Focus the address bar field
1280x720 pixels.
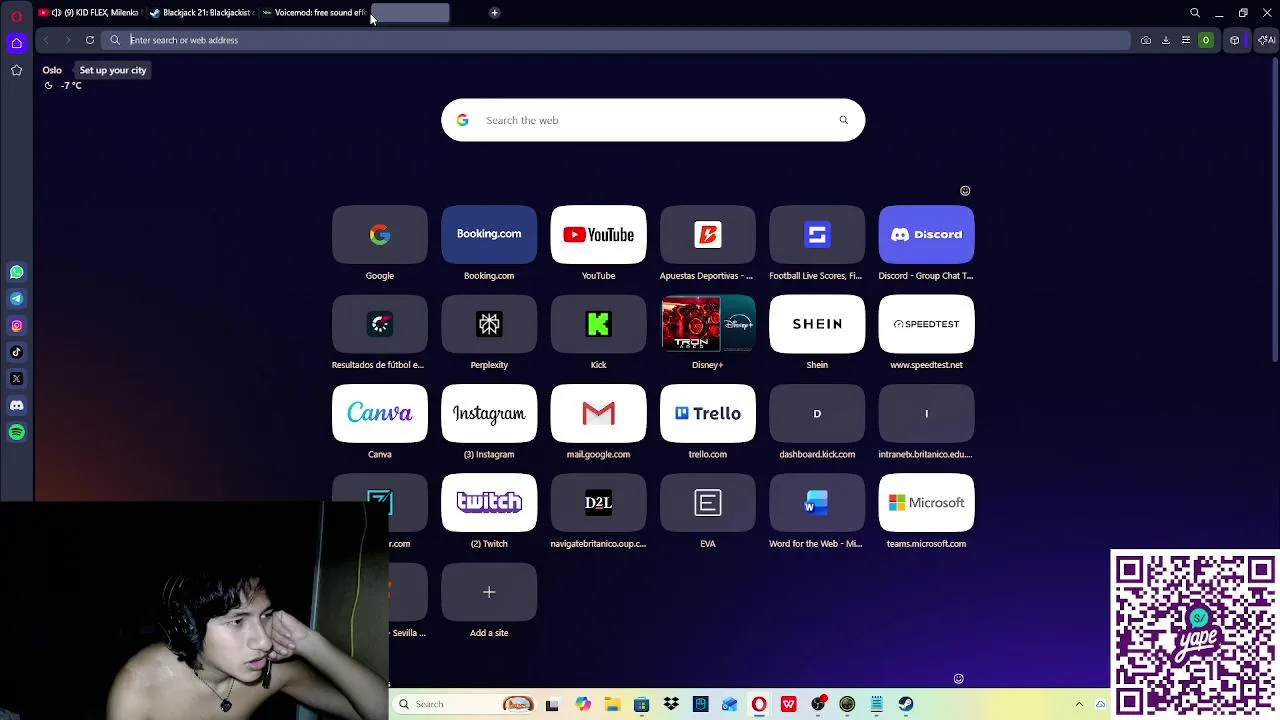coord(616,40)
